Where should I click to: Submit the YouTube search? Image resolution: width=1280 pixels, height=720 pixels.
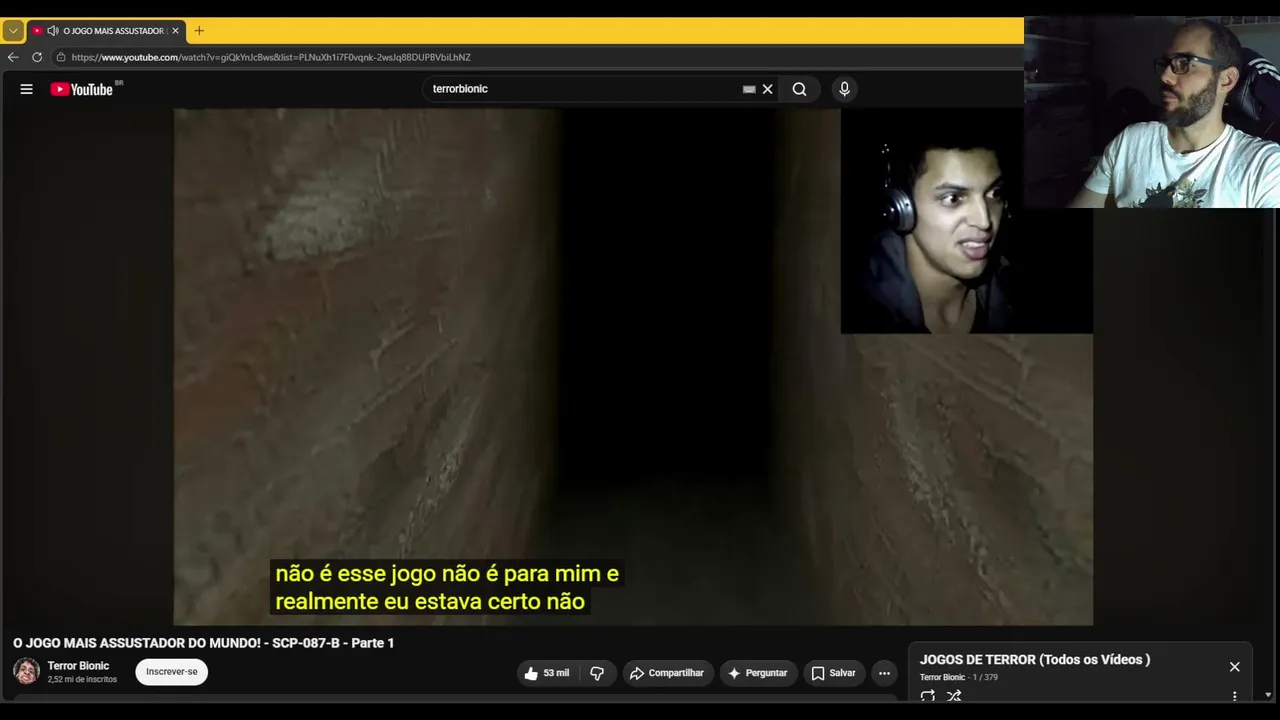[799, 89]
